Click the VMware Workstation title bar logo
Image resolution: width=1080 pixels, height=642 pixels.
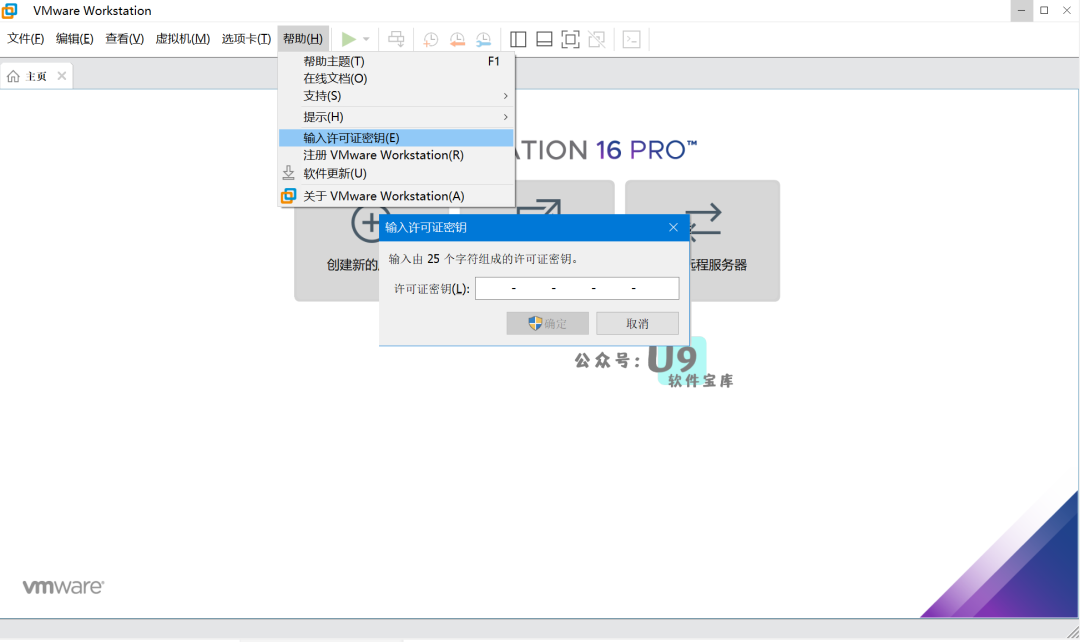(10, 10)
